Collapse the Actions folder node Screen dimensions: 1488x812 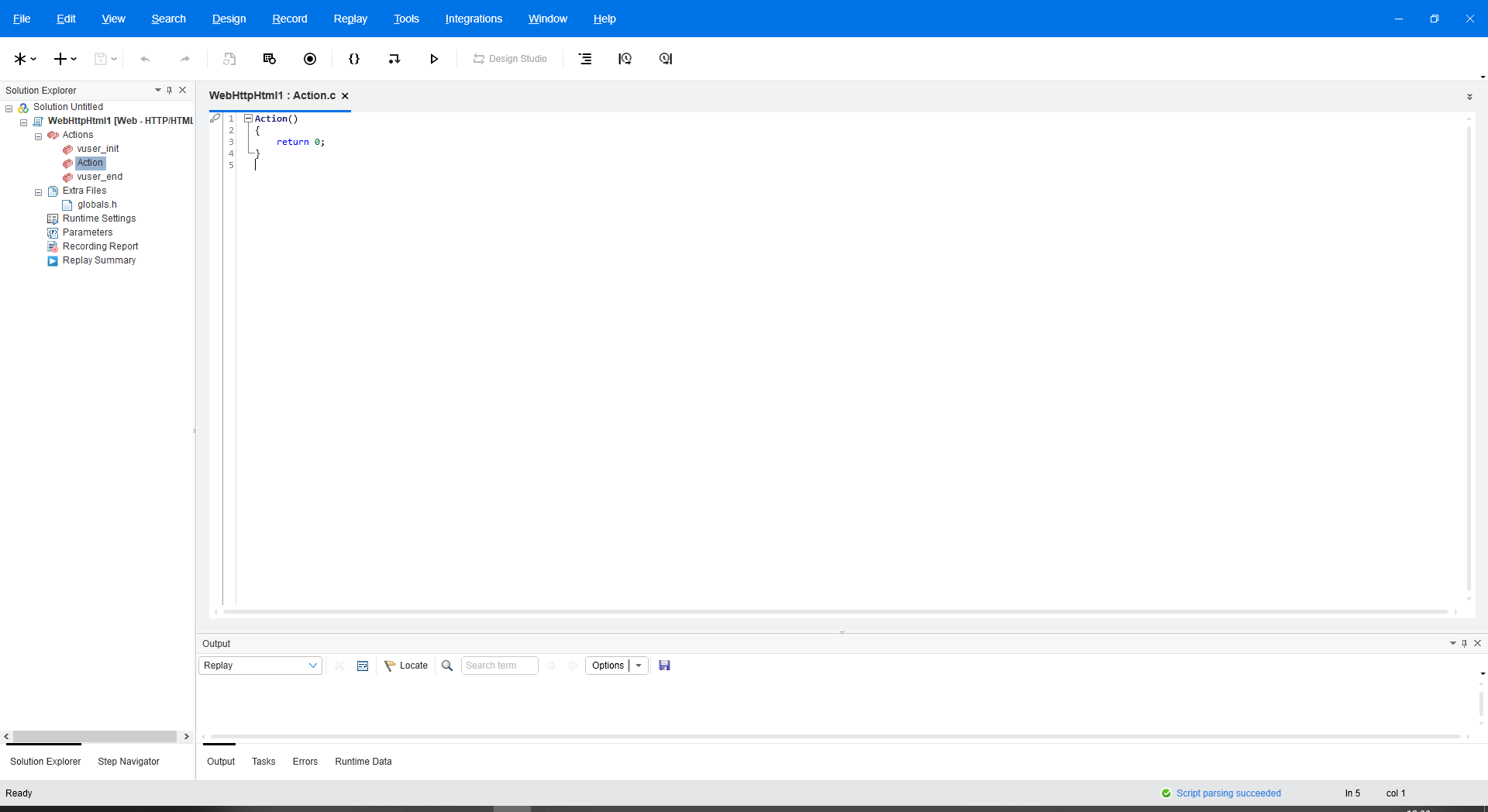38,136
